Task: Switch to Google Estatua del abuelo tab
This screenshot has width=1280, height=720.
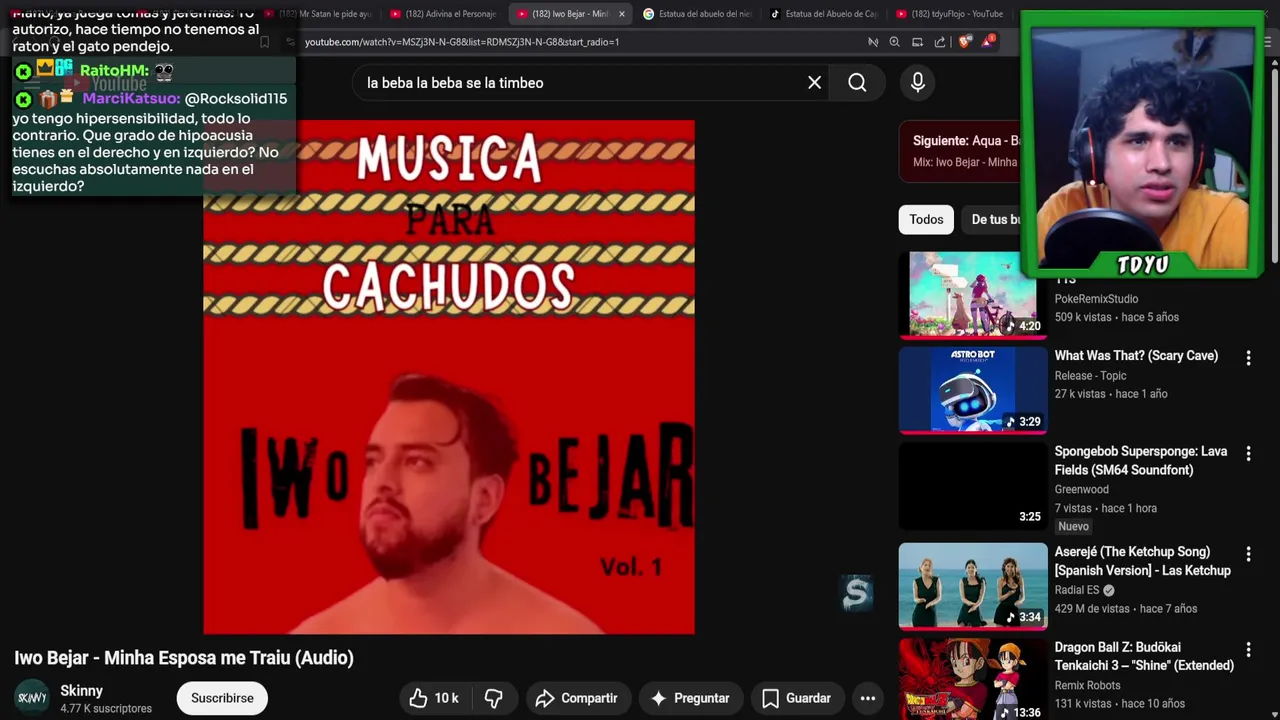Action: pos(697,14)
